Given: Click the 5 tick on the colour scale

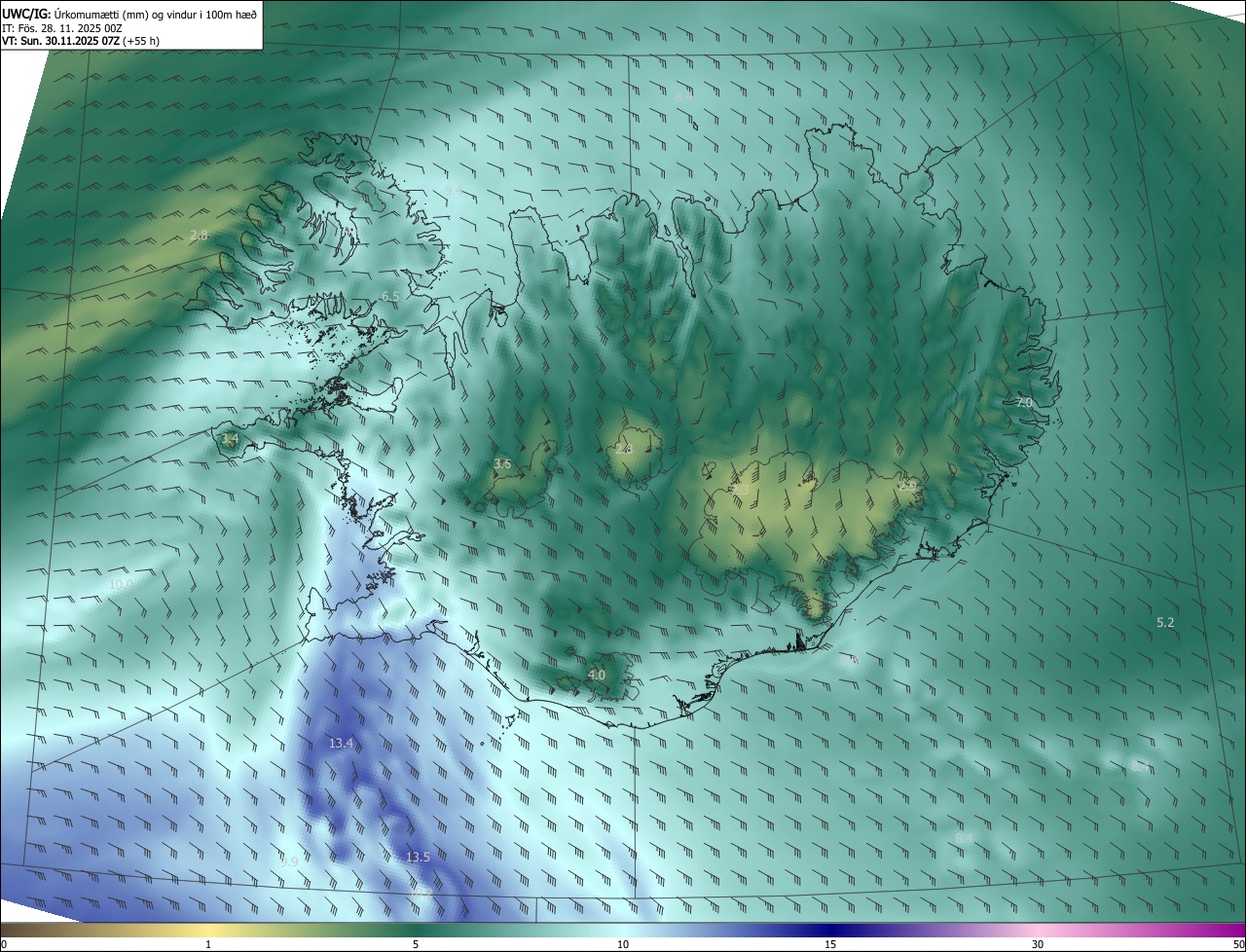Looking at the screenshot, I should point(416,944).
